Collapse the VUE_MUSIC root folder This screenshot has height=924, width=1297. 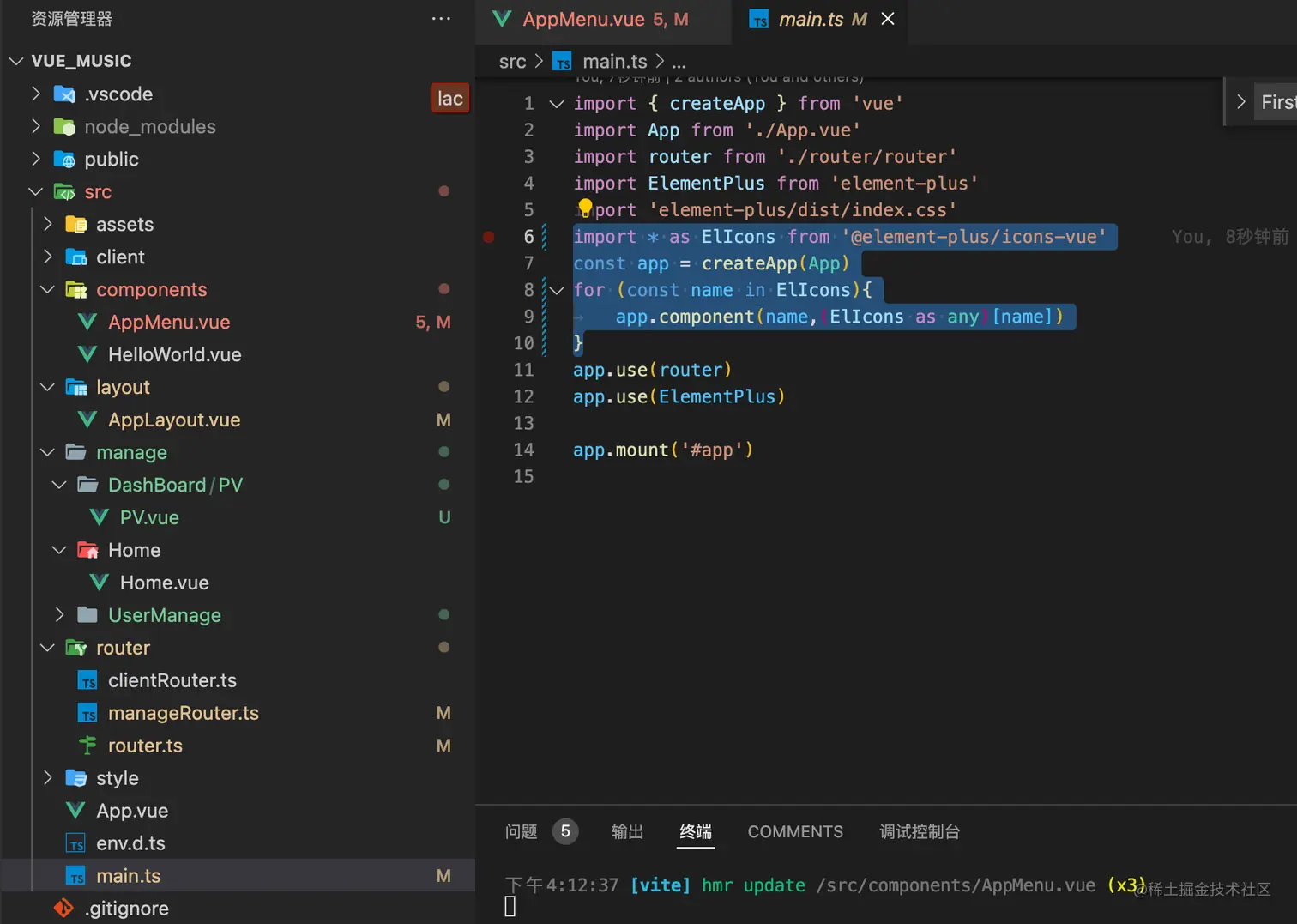[16, 61]
